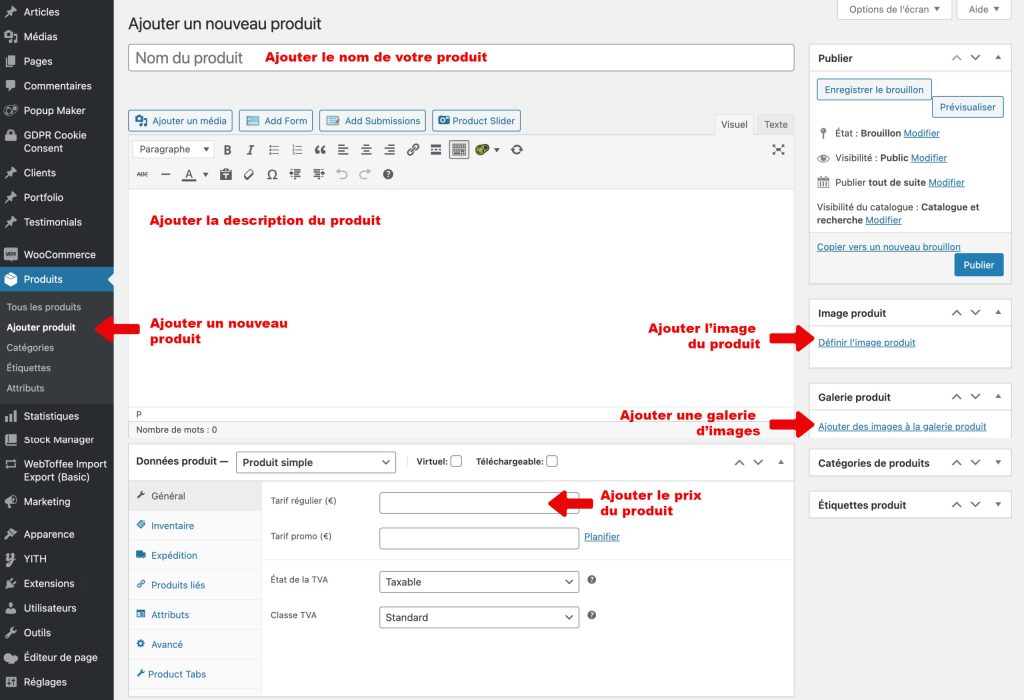The image size is (1024, 700).
Task: Open keyboard shortcuts help in editor
Action: [x=388, y=174]
